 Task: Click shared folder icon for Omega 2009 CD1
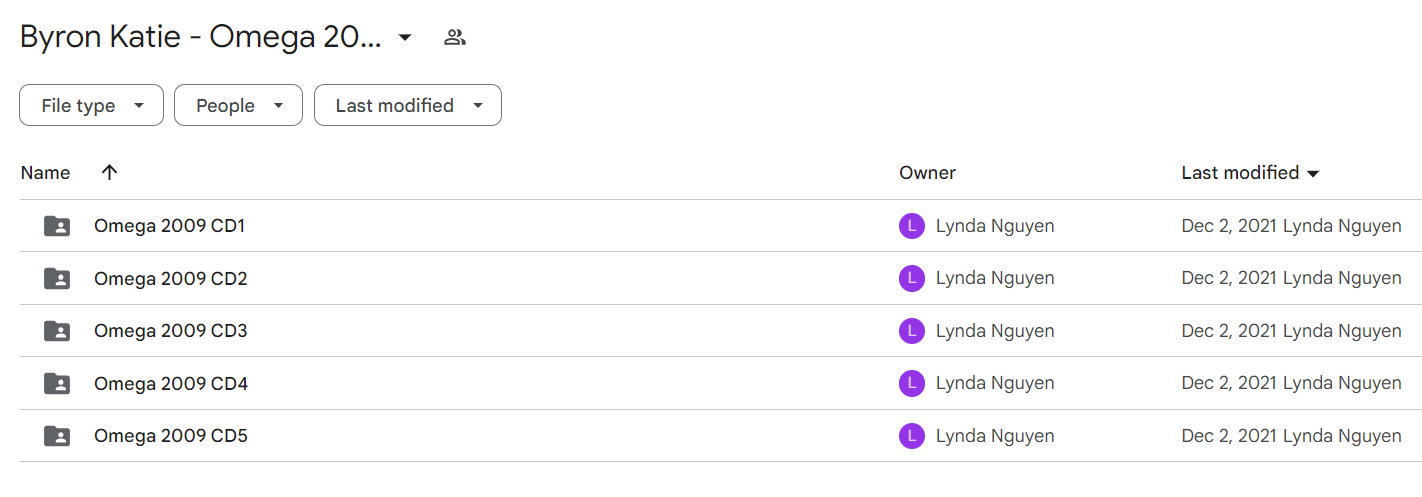click(x=57, y=226)
